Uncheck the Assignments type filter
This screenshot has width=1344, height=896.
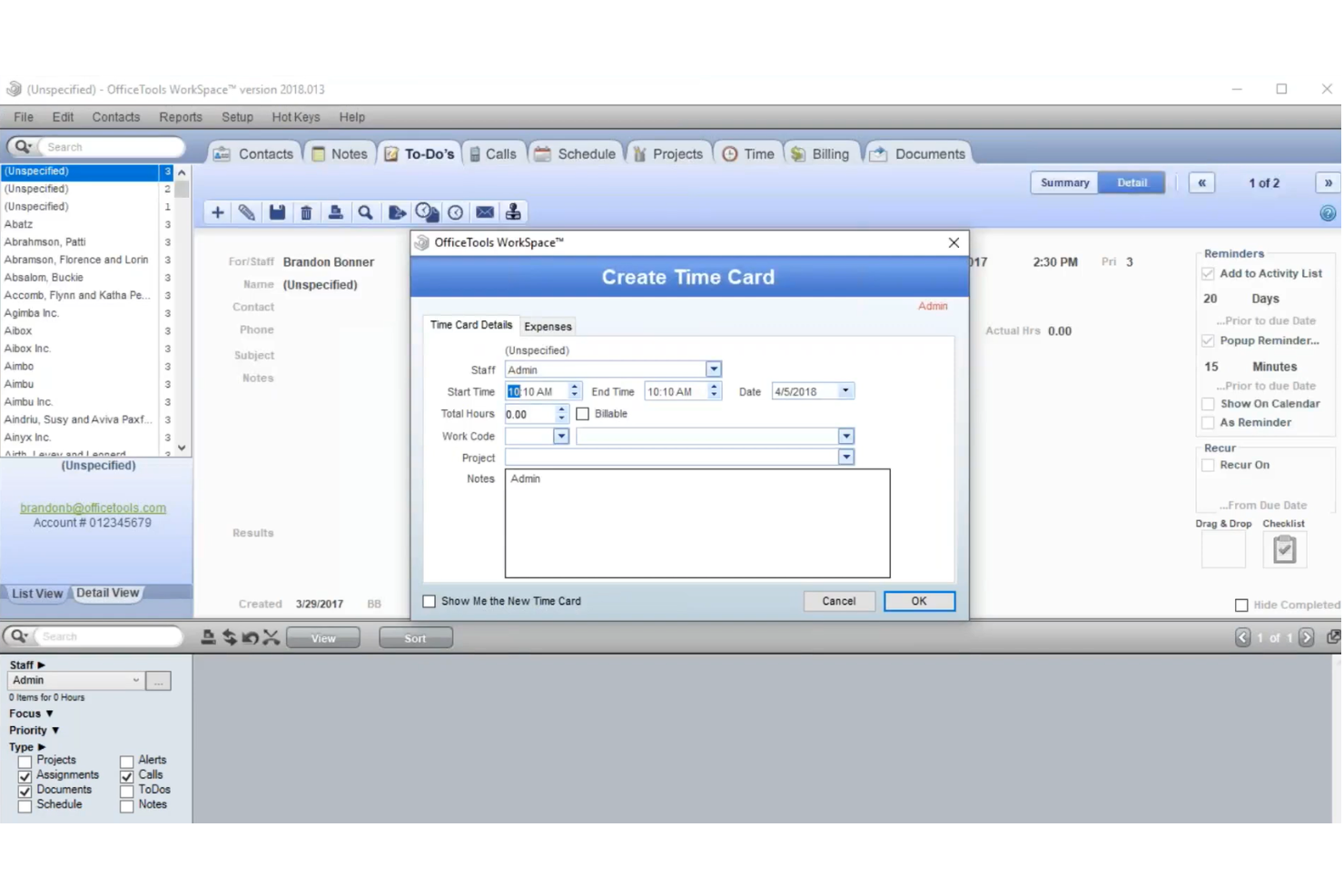tap(25, 776)
